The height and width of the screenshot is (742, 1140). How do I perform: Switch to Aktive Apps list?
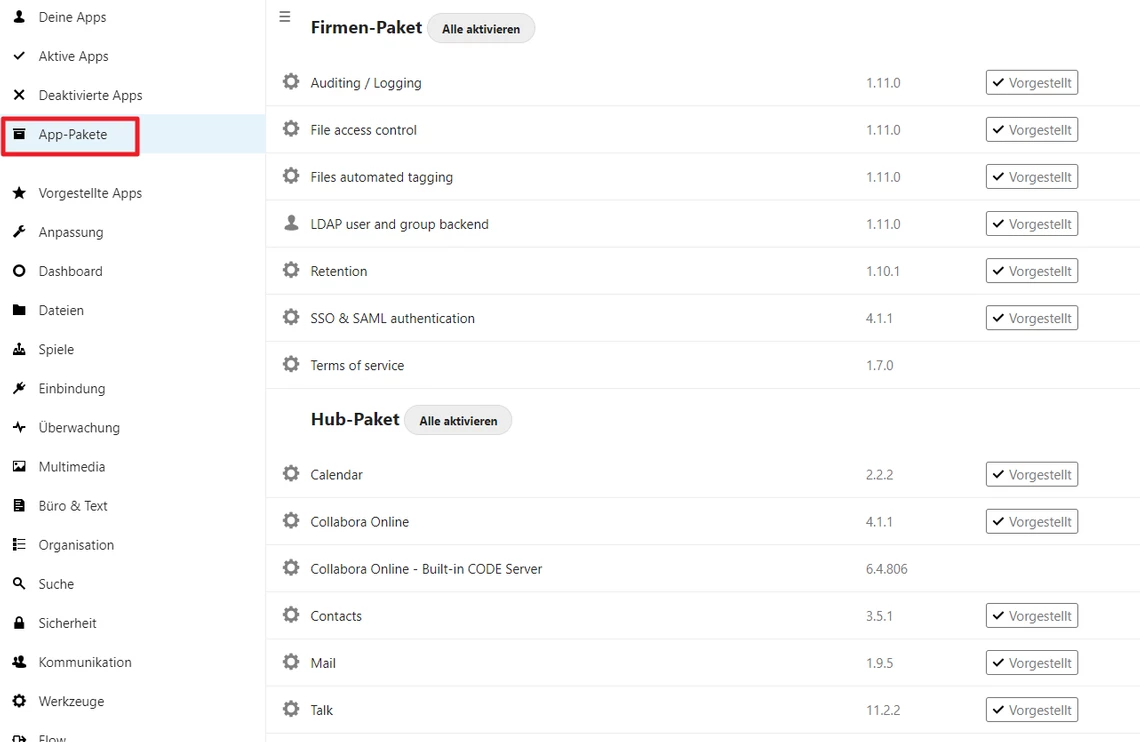pyautogui.click(x=73, y=56)
